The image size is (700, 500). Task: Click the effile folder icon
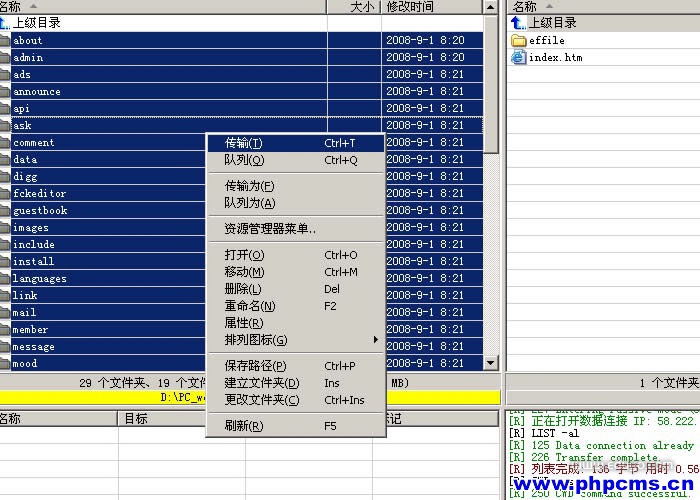tap(518, 40)
